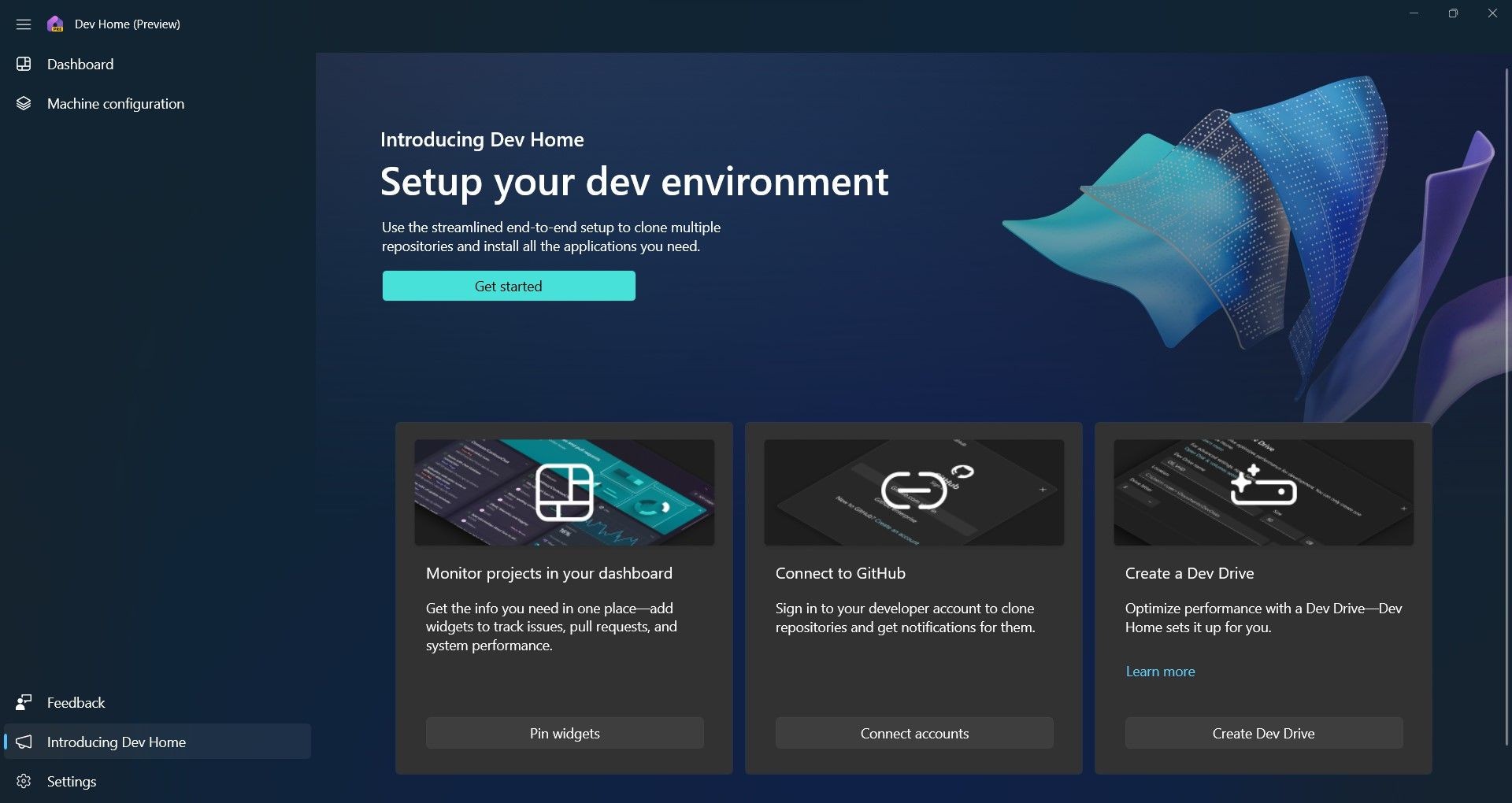The width and height of the screenshot is (1512, 803).
Task: Open the Learn more link
Action: [x=1160, y=672]
